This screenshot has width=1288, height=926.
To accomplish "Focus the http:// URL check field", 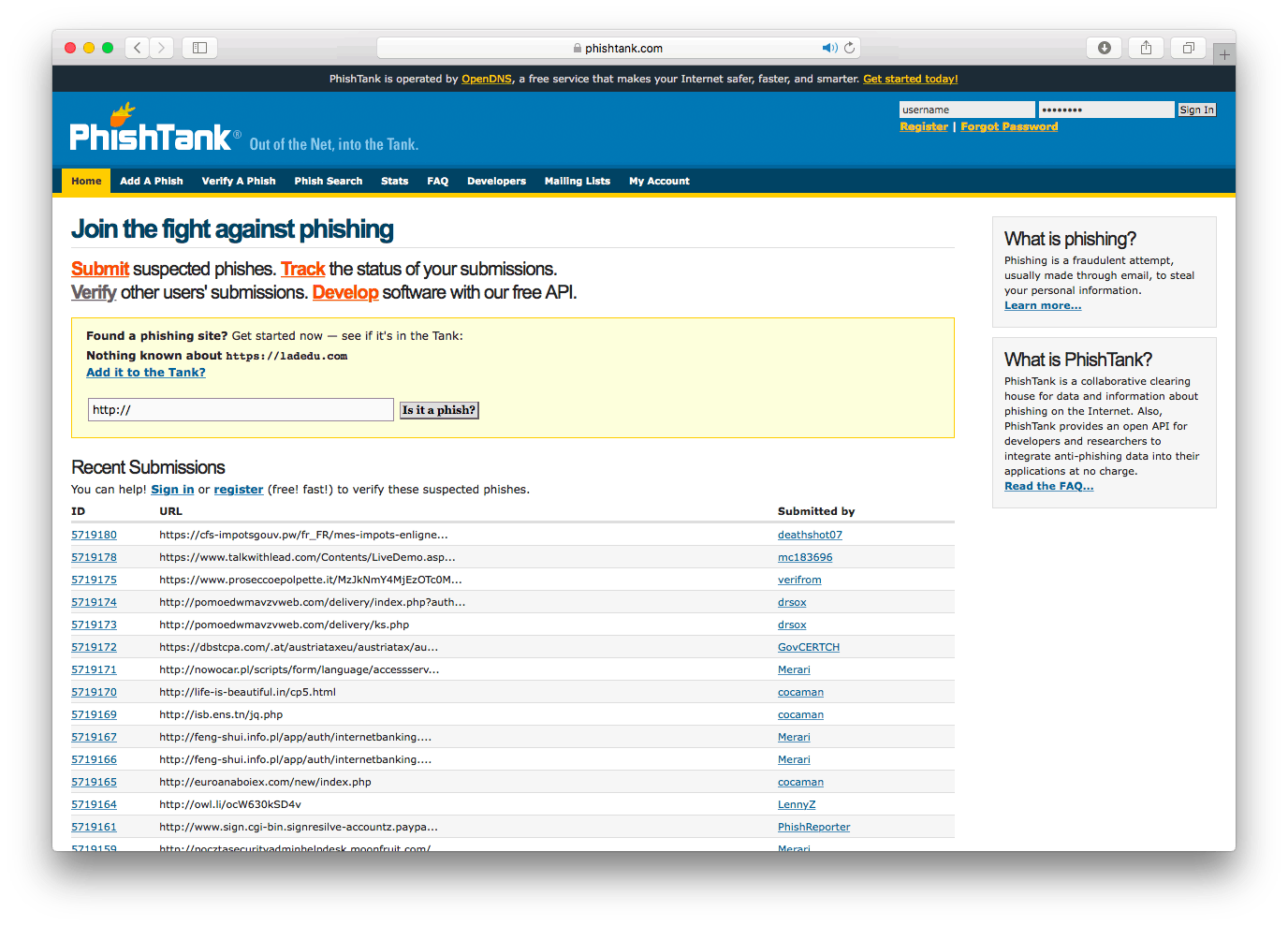I will [241, 409].
